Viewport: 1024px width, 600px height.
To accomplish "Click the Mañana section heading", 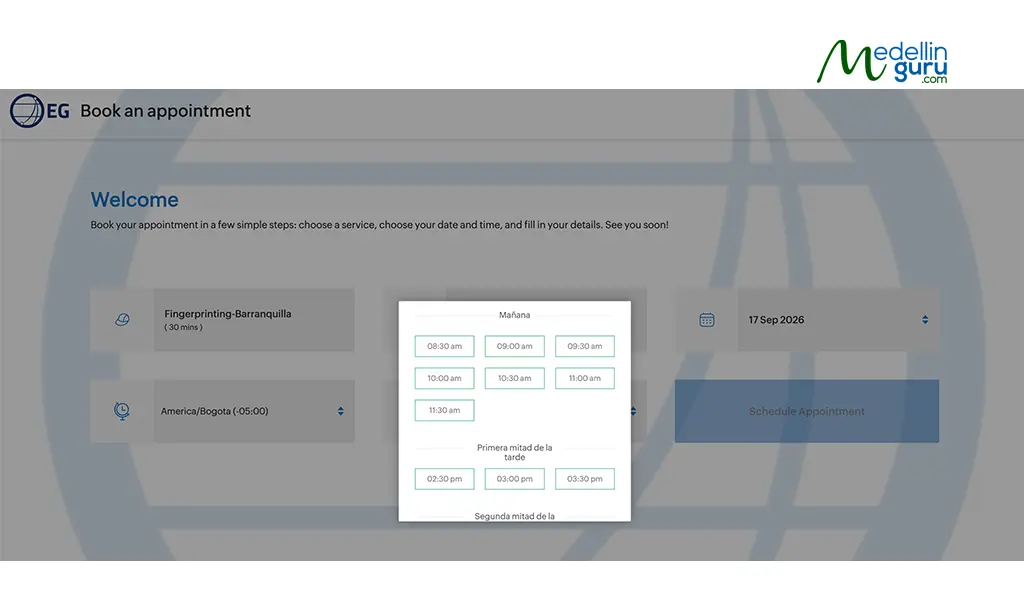I will pyautogui.click(x=515, y=315).
